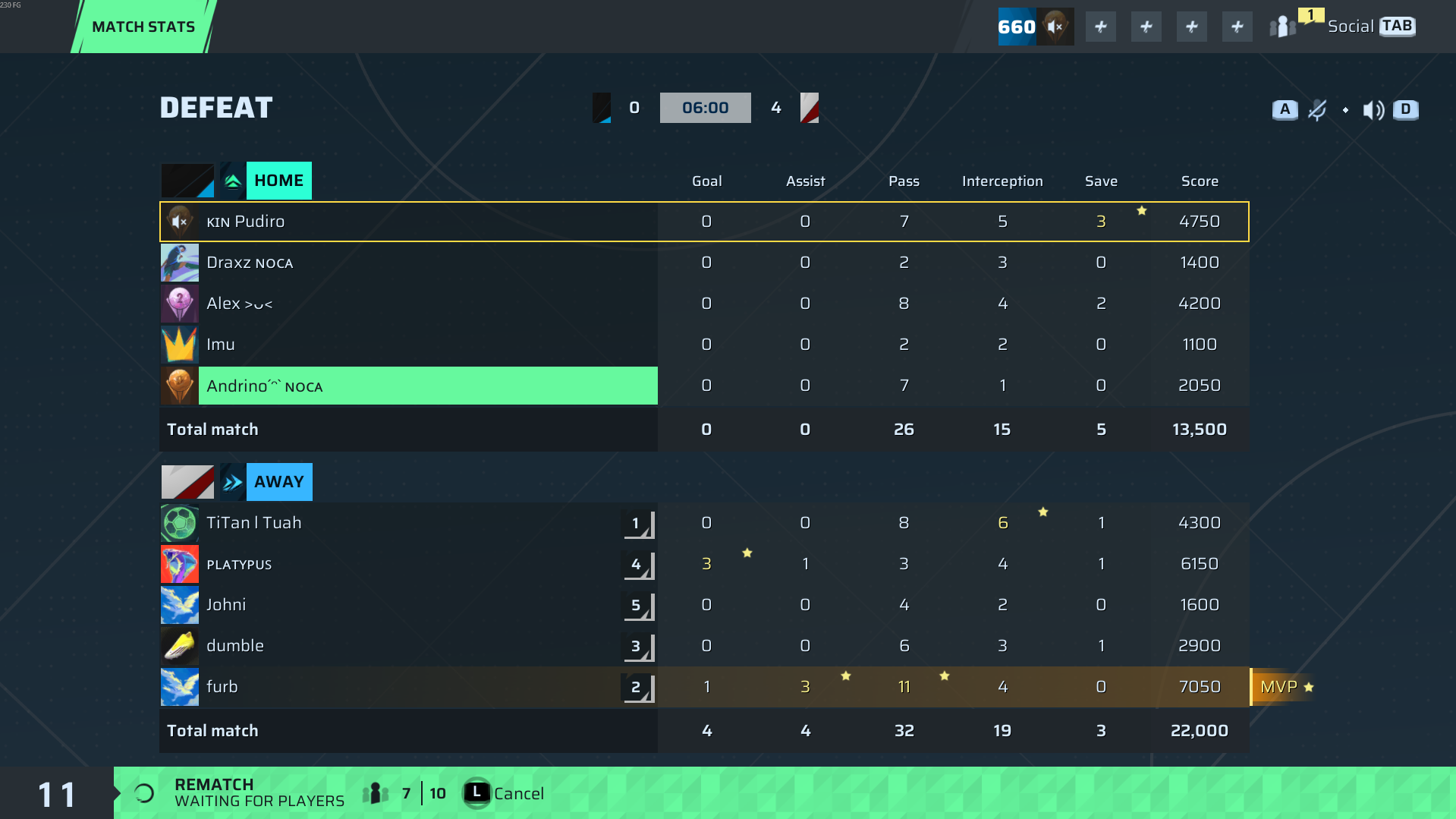
Task: Click PLATYPUS's party number 4 badge
Action: pos(638,565)
